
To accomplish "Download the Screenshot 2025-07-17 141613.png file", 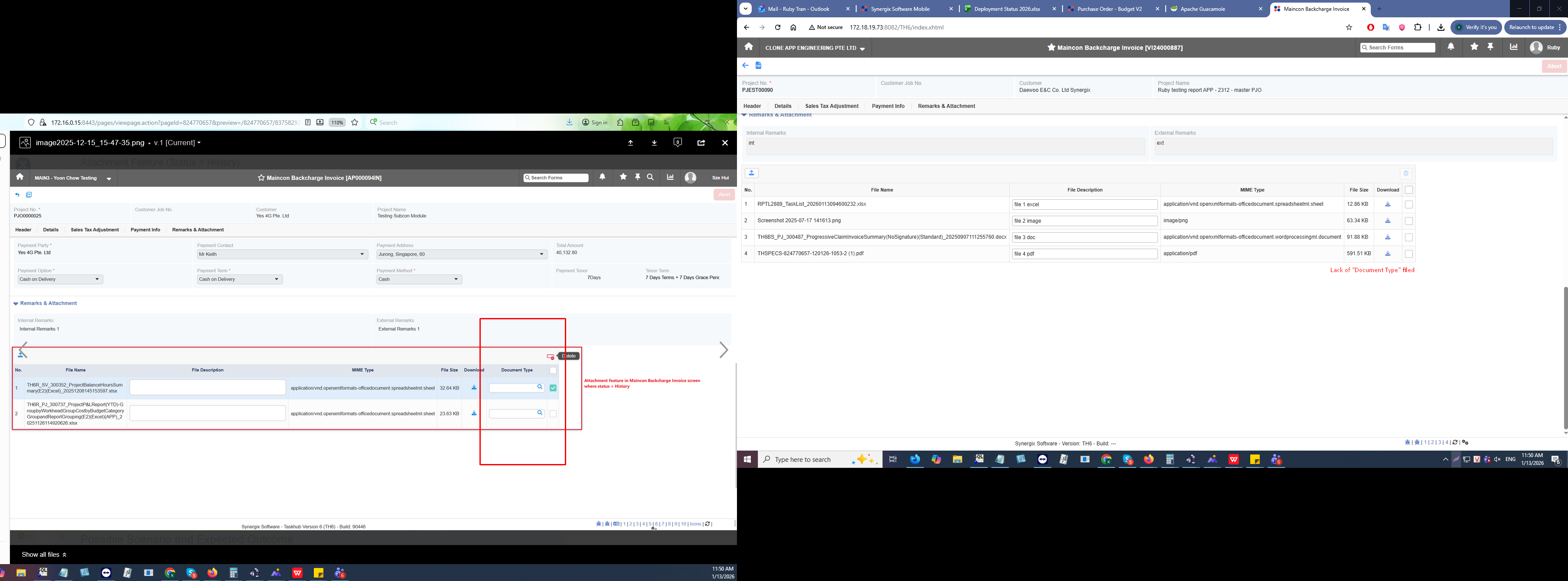I will (1387, 221).
